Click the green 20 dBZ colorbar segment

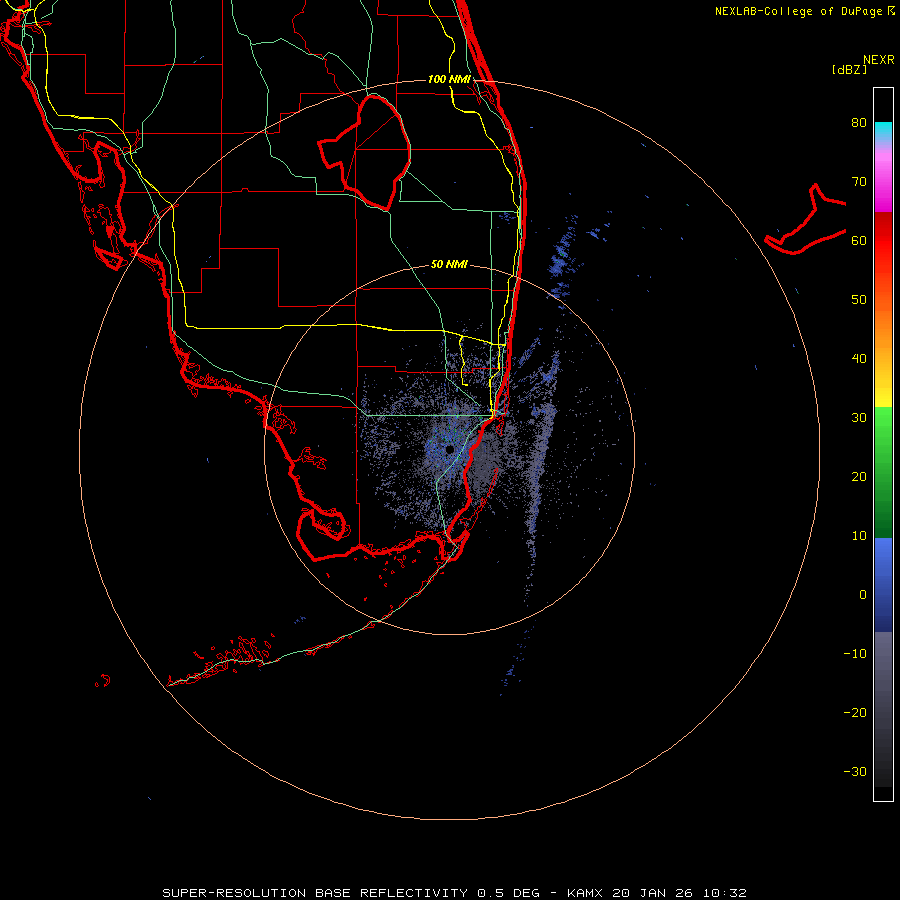(883, 479)
